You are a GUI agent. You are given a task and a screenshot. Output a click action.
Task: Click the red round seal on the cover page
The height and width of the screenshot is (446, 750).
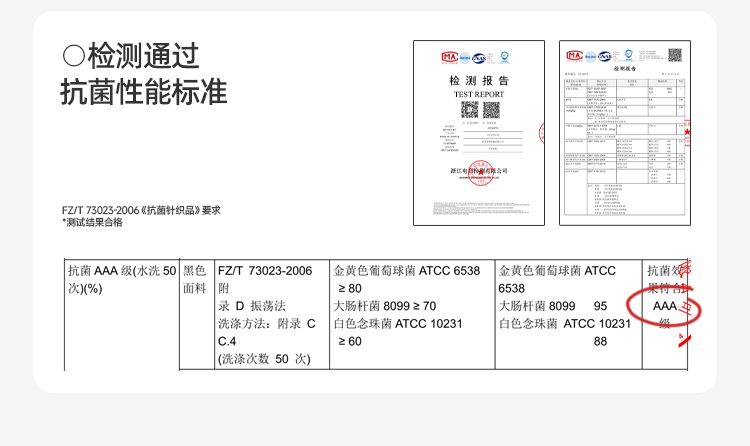coord(480,173)
